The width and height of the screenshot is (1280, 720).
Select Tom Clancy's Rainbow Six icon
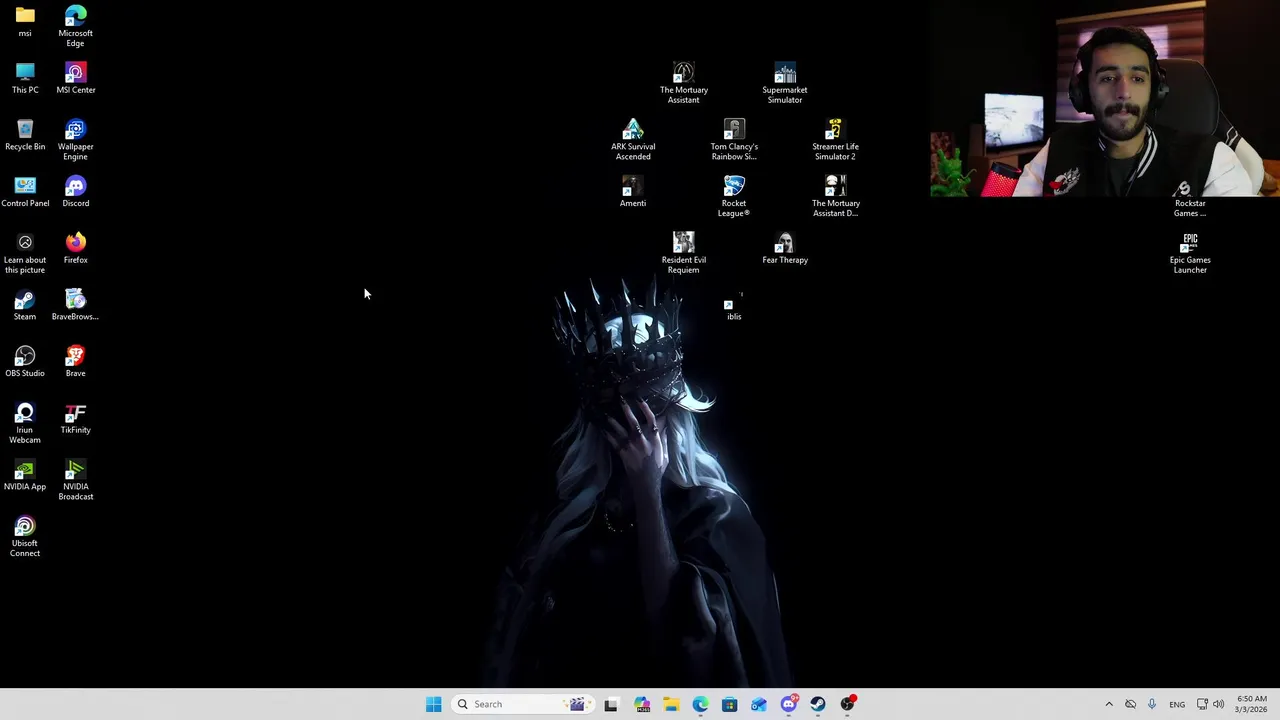click(734, 140)
